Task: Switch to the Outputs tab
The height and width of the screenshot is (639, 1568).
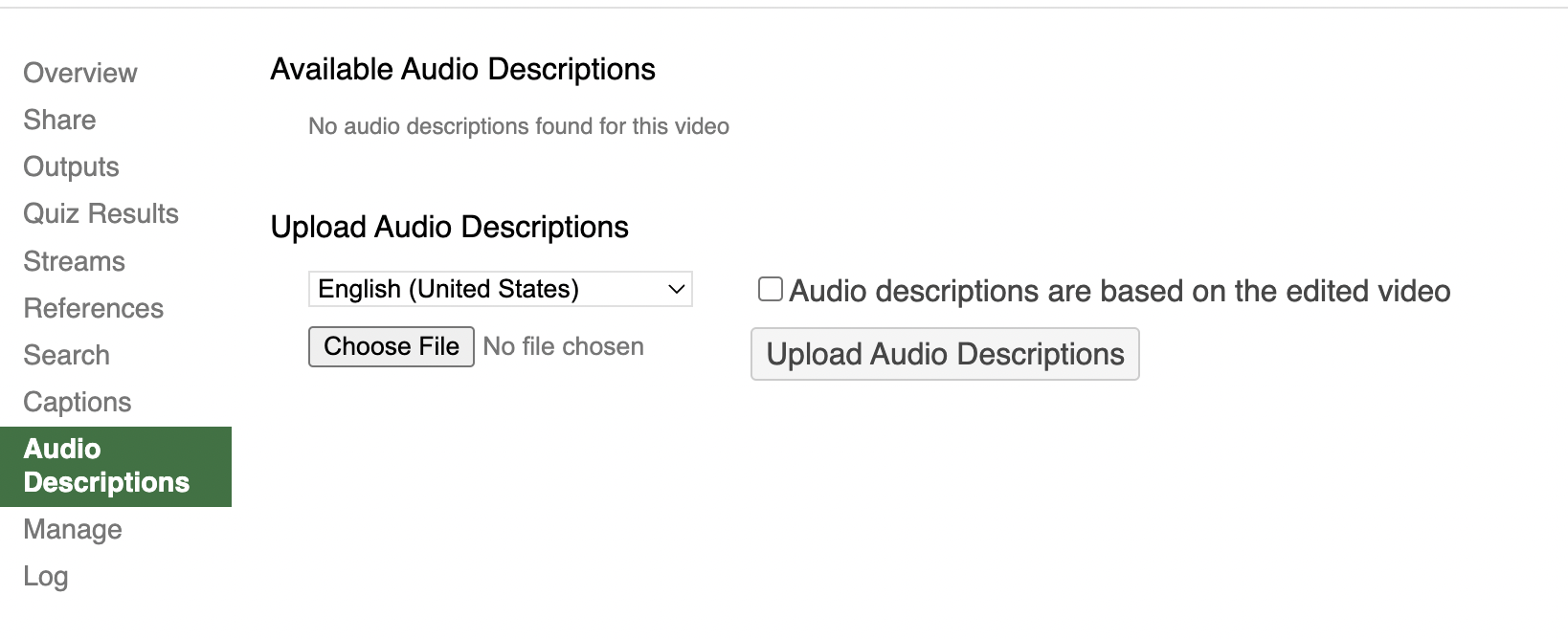Action: point(71,166)
